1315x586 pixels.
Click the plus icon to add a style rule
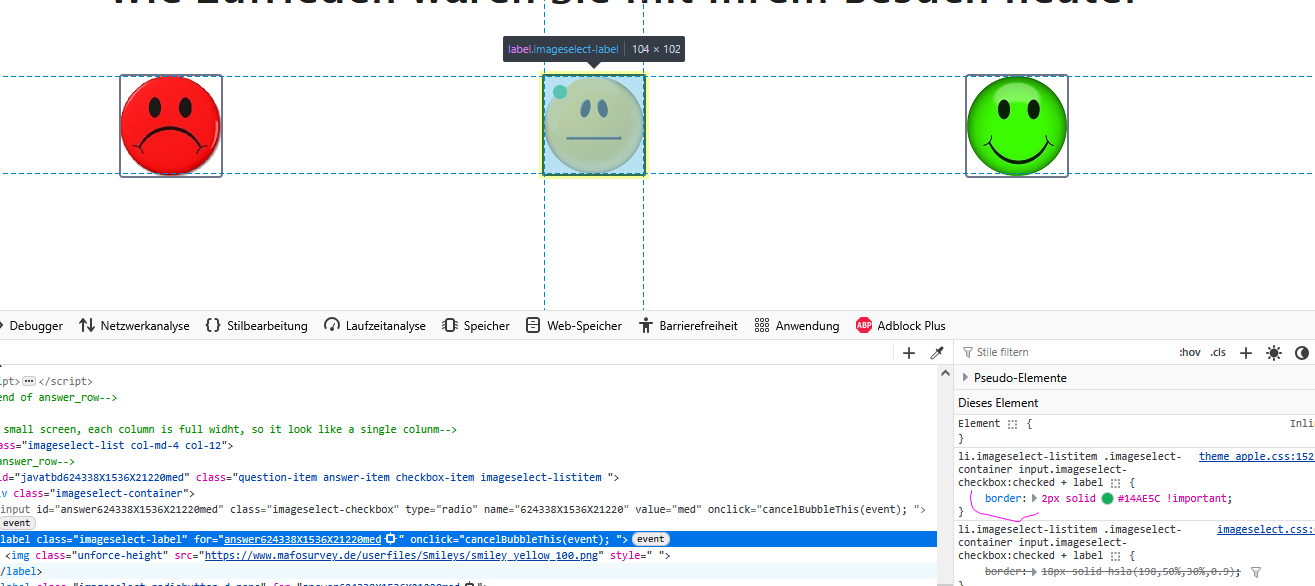pos(1246,353)
